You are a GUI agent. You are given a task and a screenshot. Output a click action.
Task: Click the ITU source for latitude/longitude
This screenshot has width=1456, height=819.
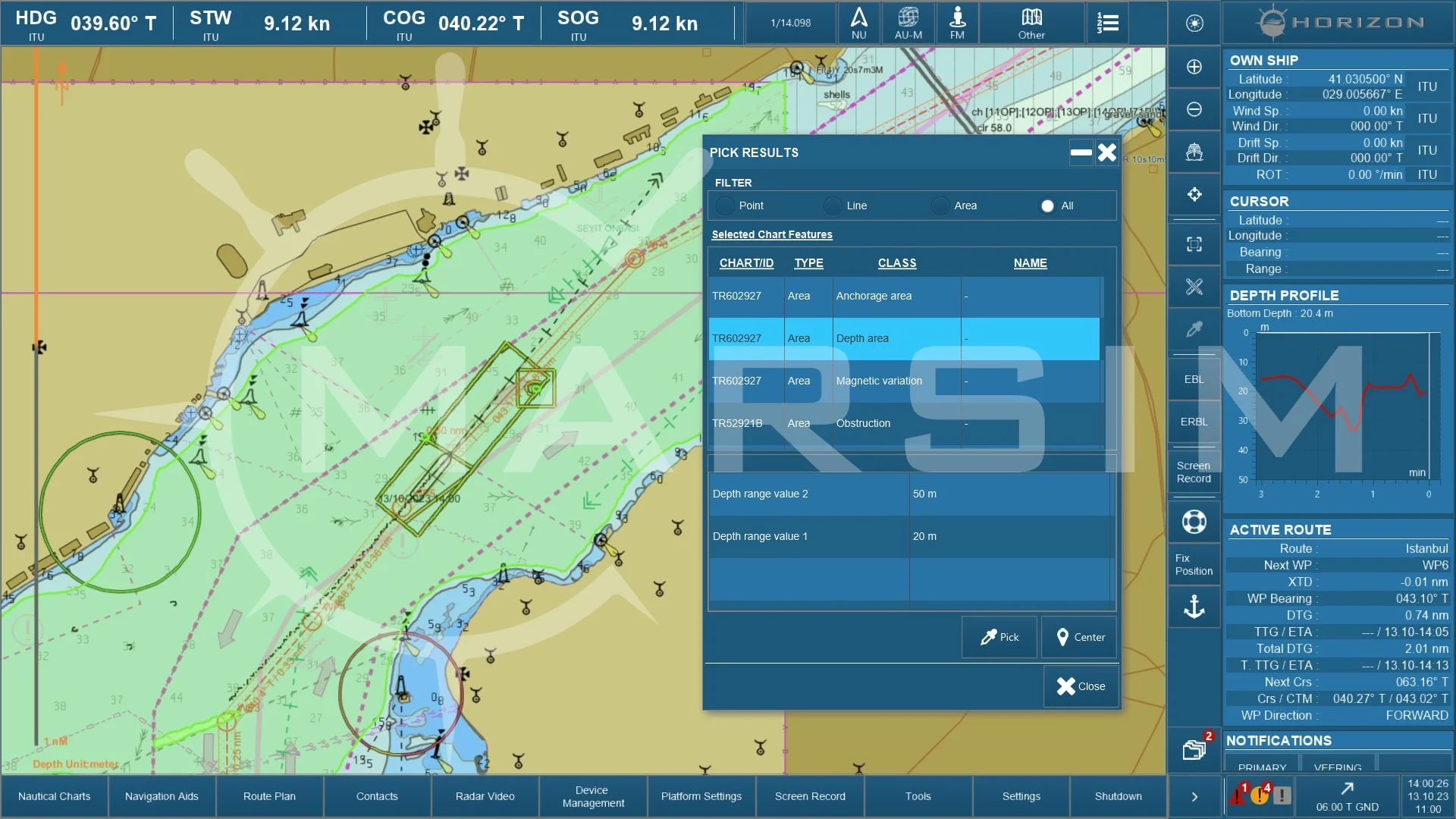pyautogui.click(x=1427, y=86)
